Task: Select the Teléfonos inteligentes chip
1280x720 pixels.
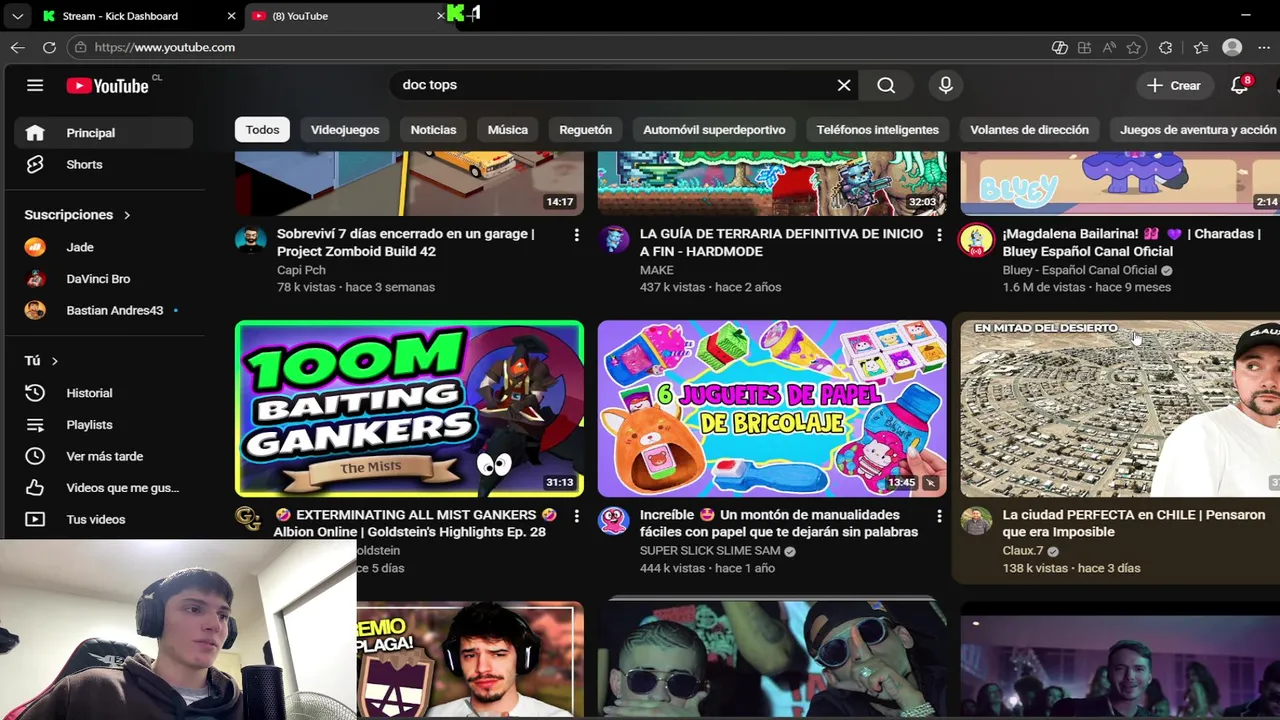Action: click(877, 130)
